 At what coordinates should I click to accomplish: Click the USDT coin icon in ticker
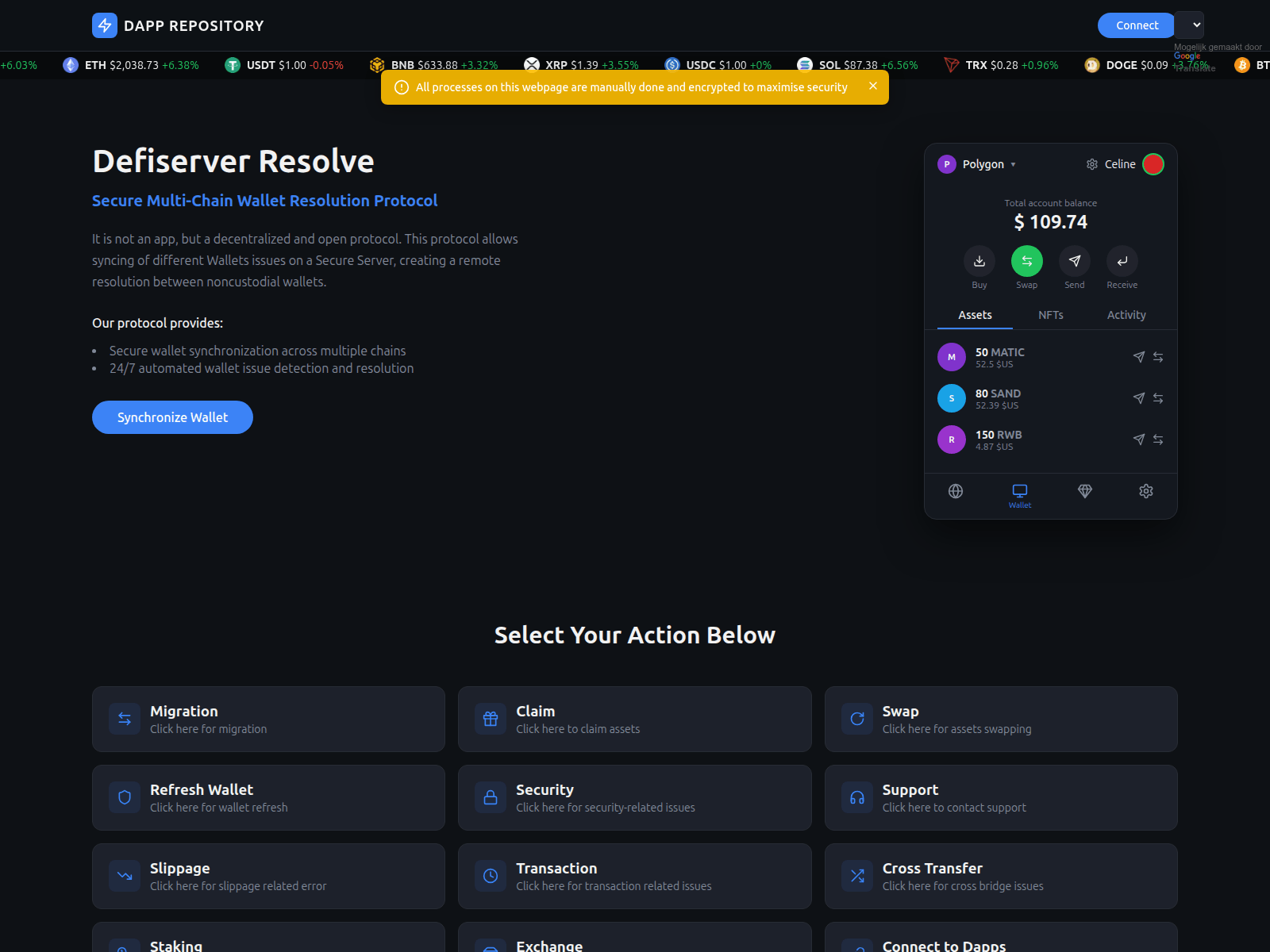point(233,65)
